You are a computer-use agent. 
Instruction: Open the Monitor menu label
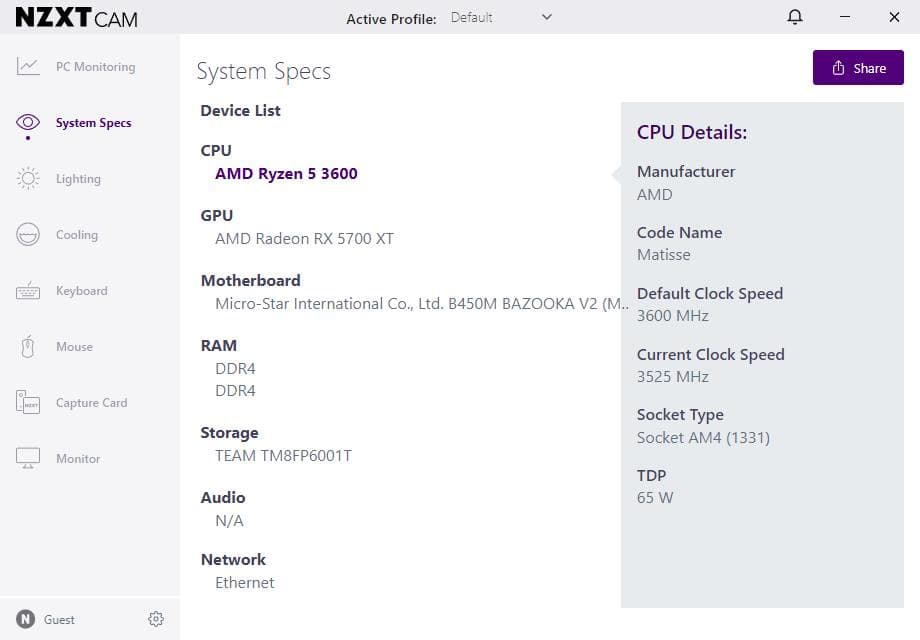(78, 459)
